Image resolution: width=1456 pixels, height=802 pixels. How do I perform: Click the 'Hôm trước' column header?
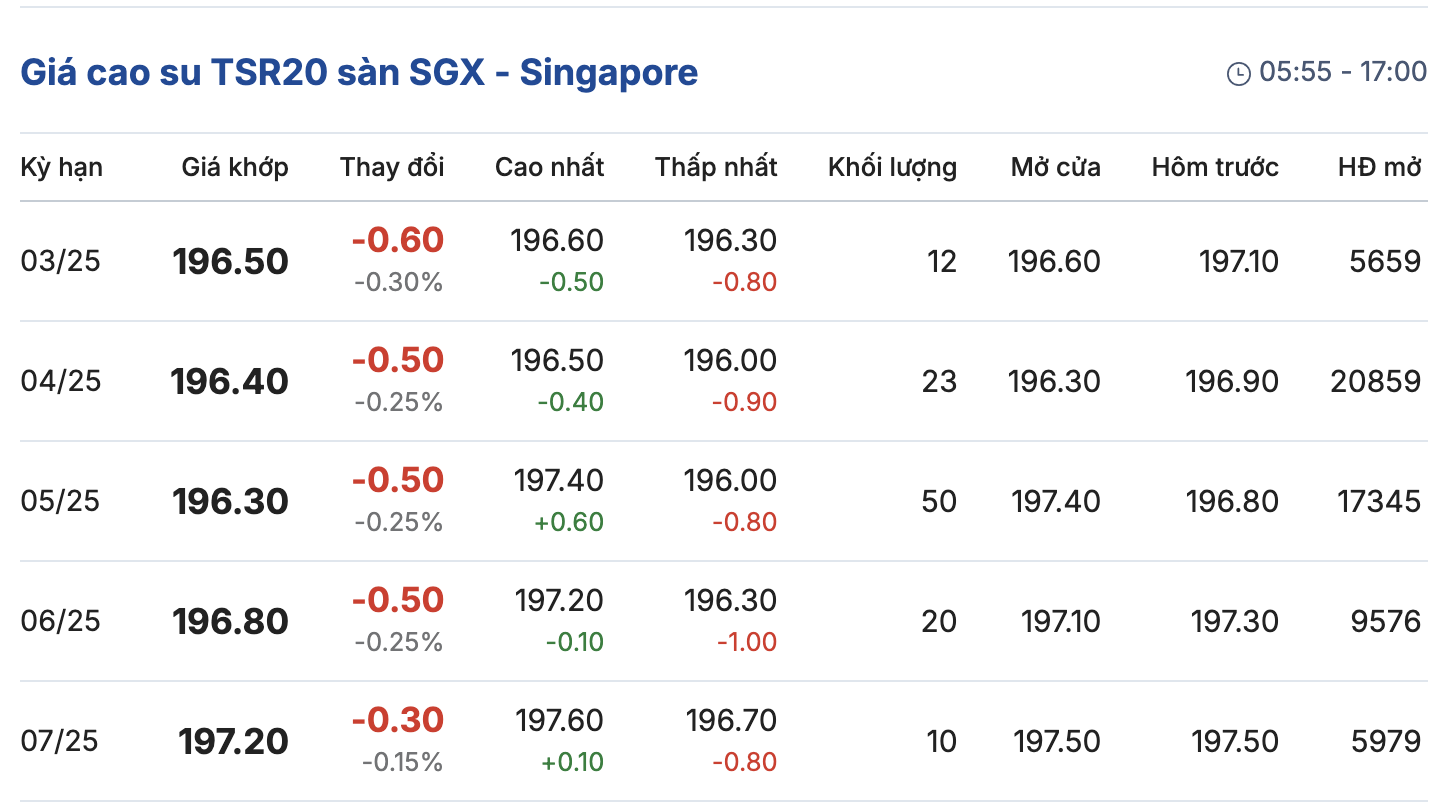coord(1214,167)
